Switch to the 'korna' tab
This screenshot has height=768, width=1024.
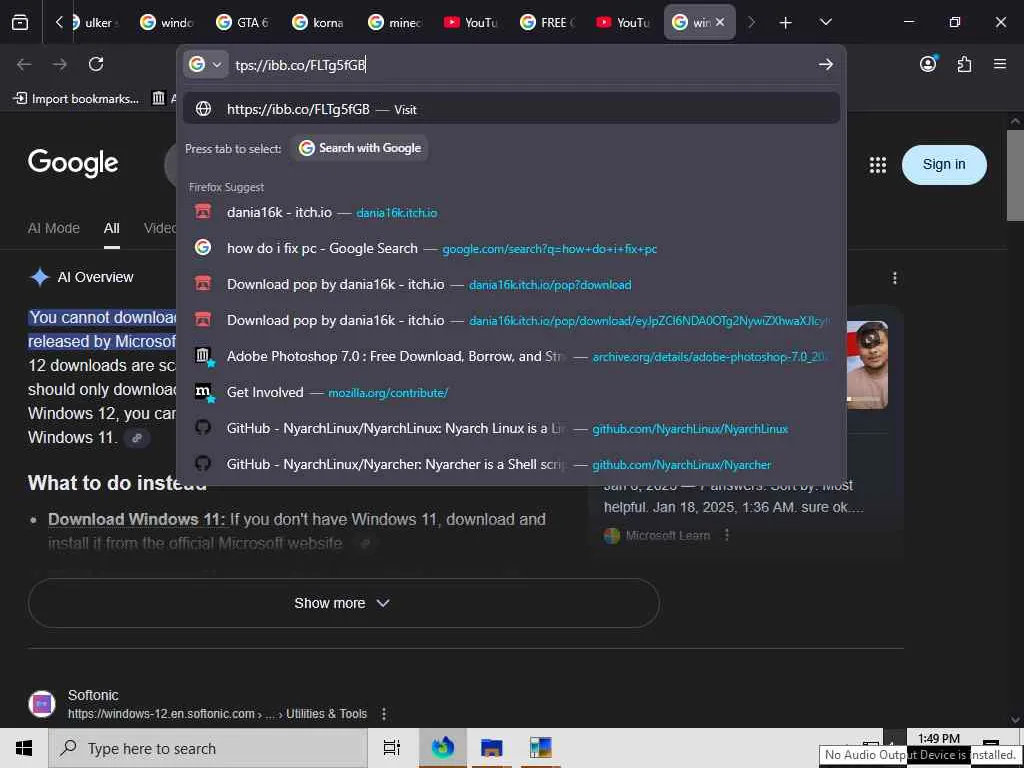tap(319, 22)
